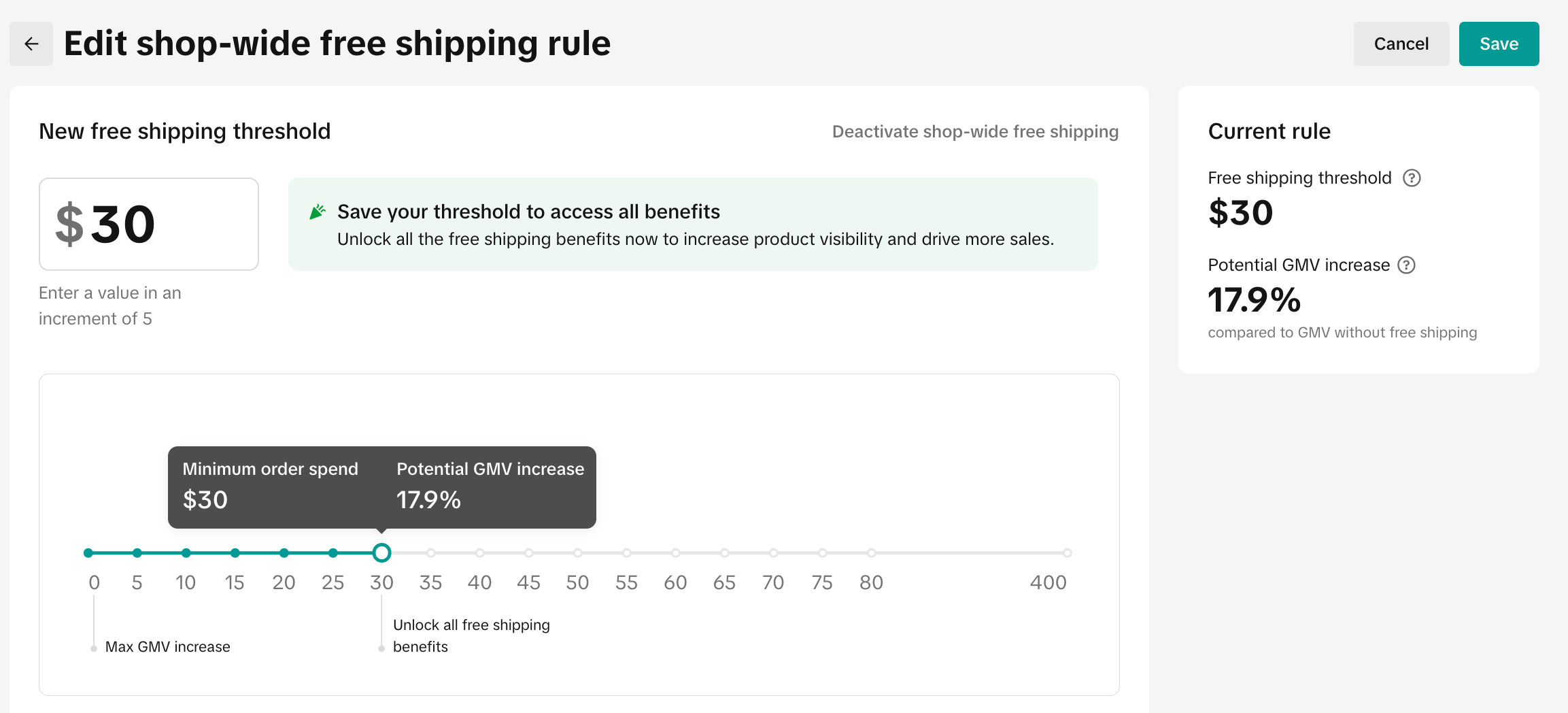Select the 80 mark on the slider
The width and height of the screenshot is (1568, 713).
click(x=872, y=553)
